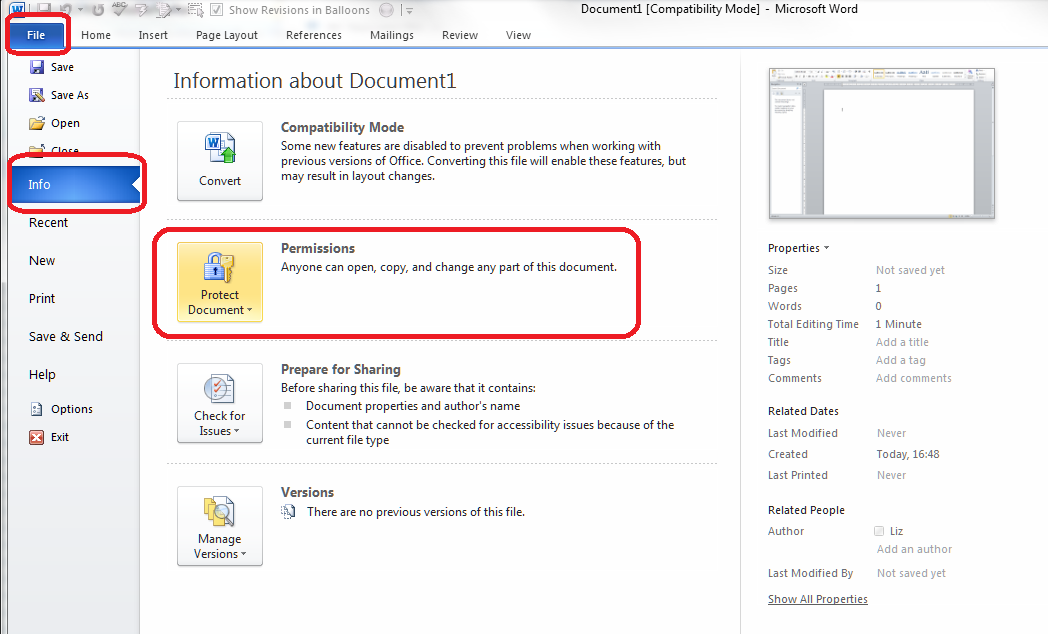Click the document preview thumbnail
The height and width of the screenshot is (634, 1048).
coord(881,143)
